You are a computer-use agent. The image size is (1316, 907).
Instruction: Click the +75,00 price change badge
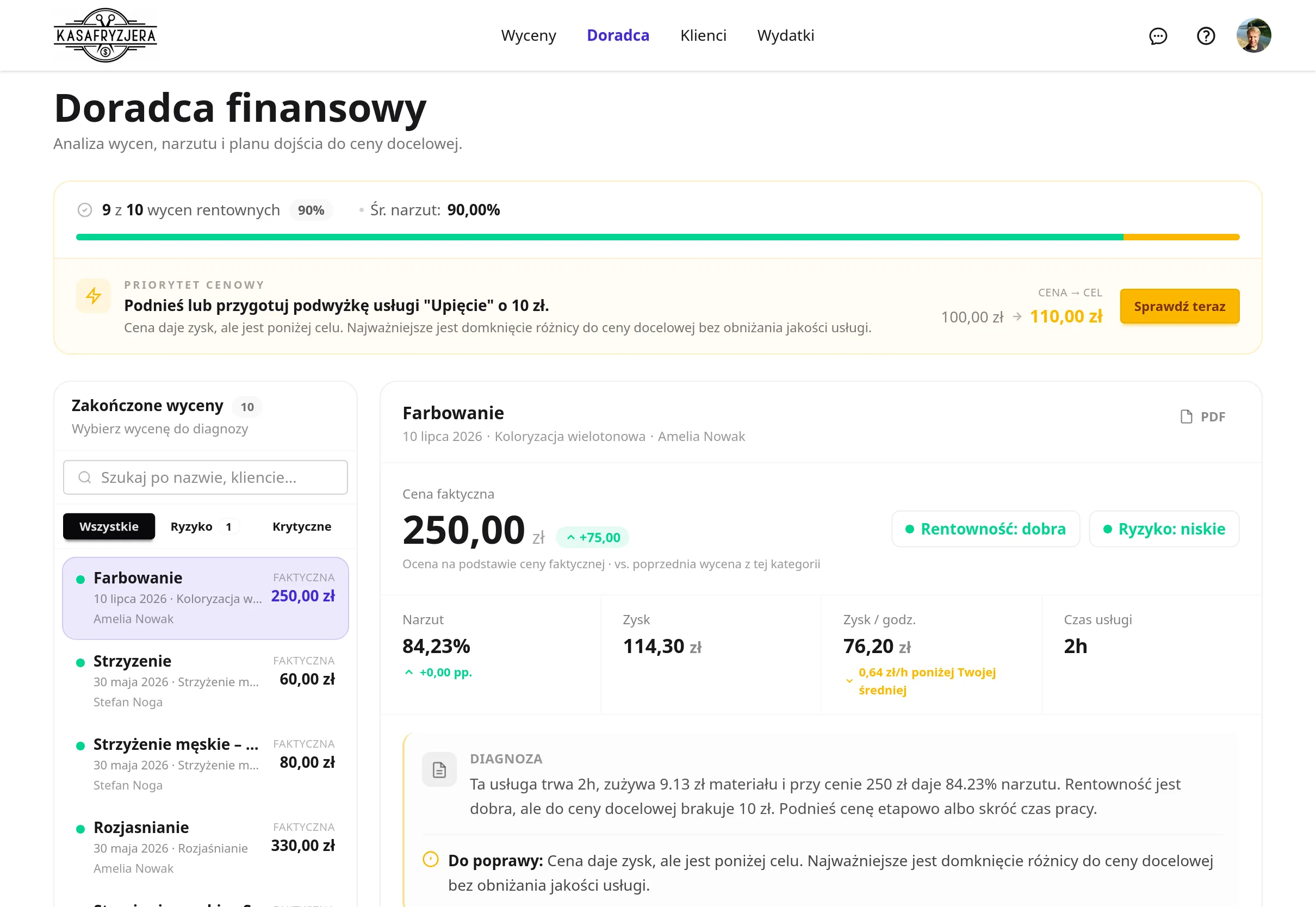pyautogui.click(x=592, y=537)
